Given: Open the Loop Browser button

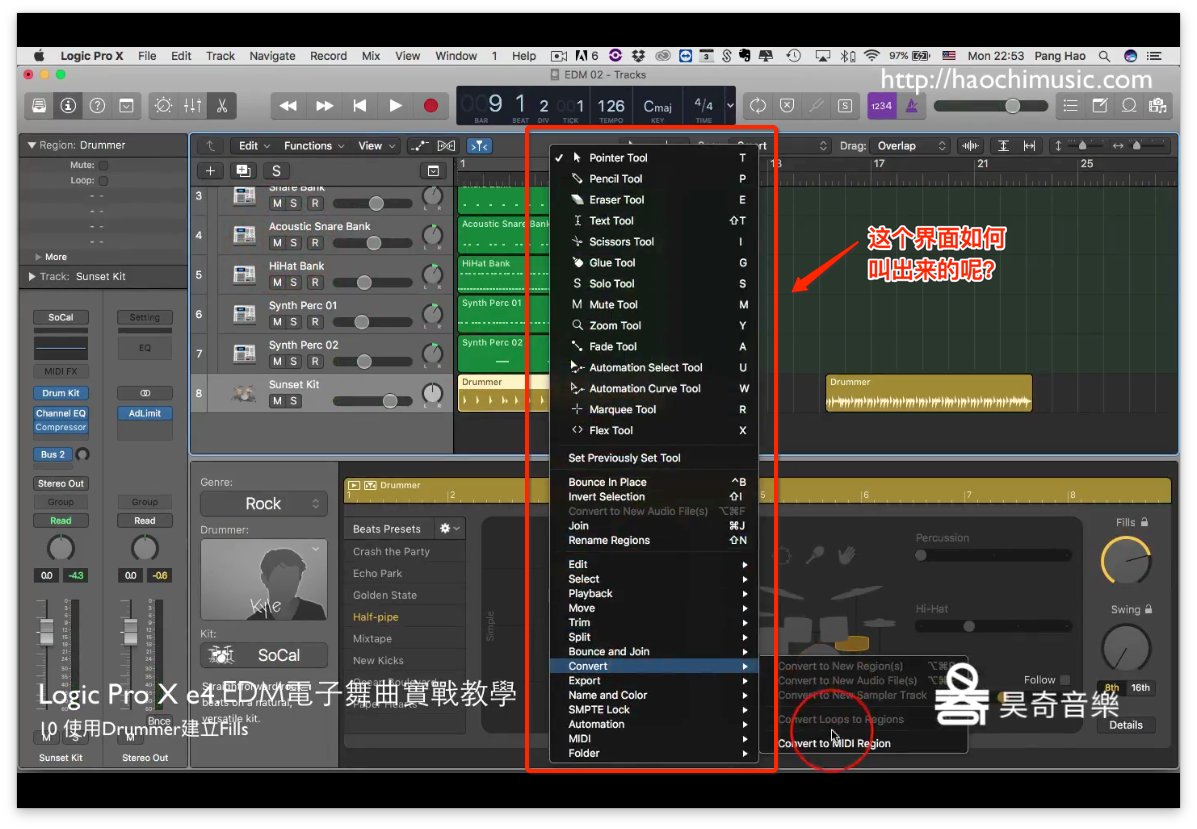Looking at the screenshot, I should coord(1128,106).
